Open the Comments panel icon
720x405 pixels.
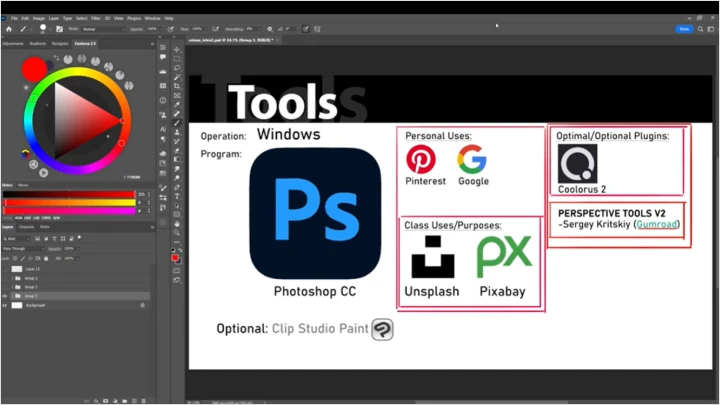click(x=163, y=57)
